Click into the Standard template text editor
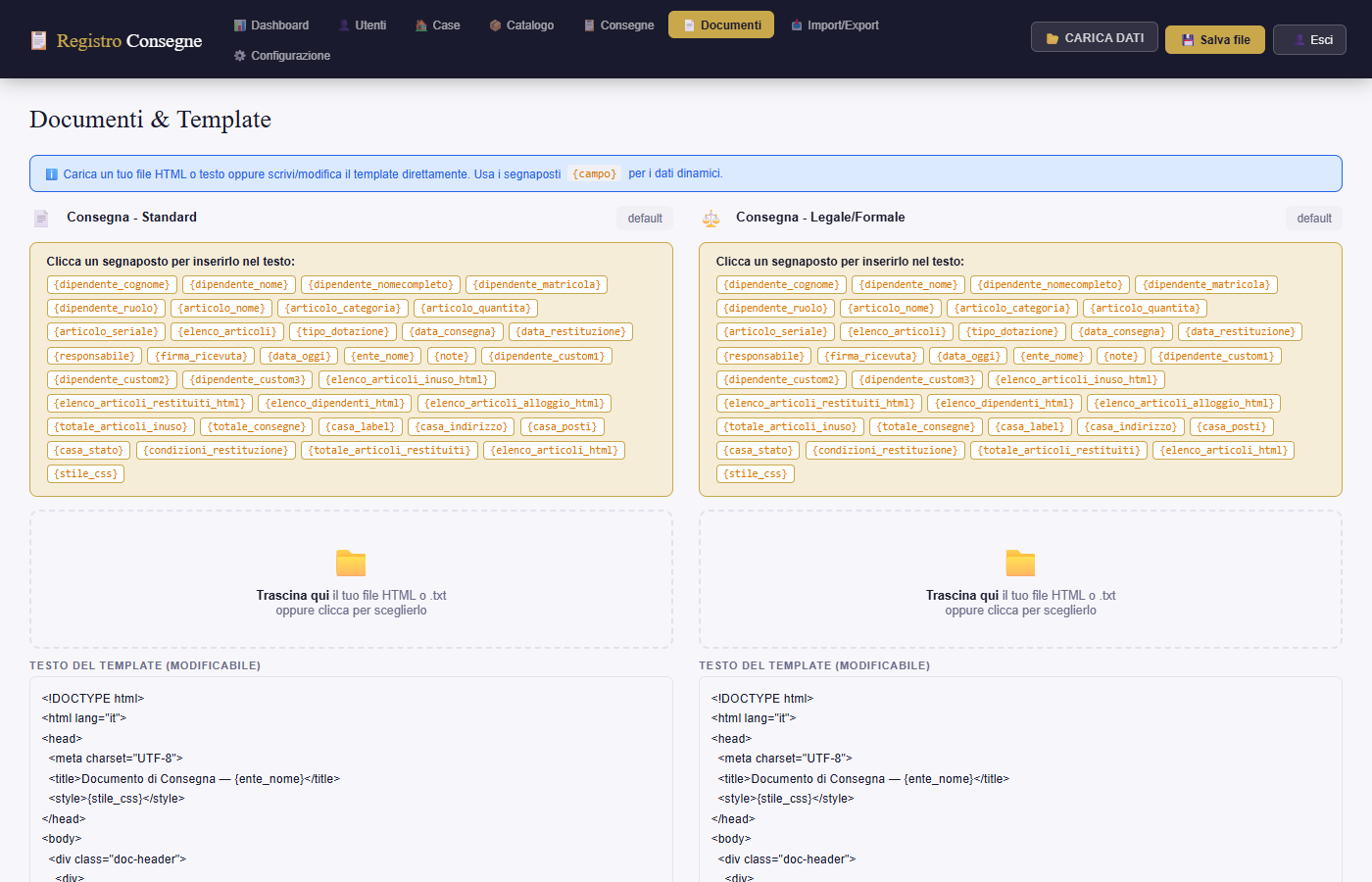 pos(351,780)
